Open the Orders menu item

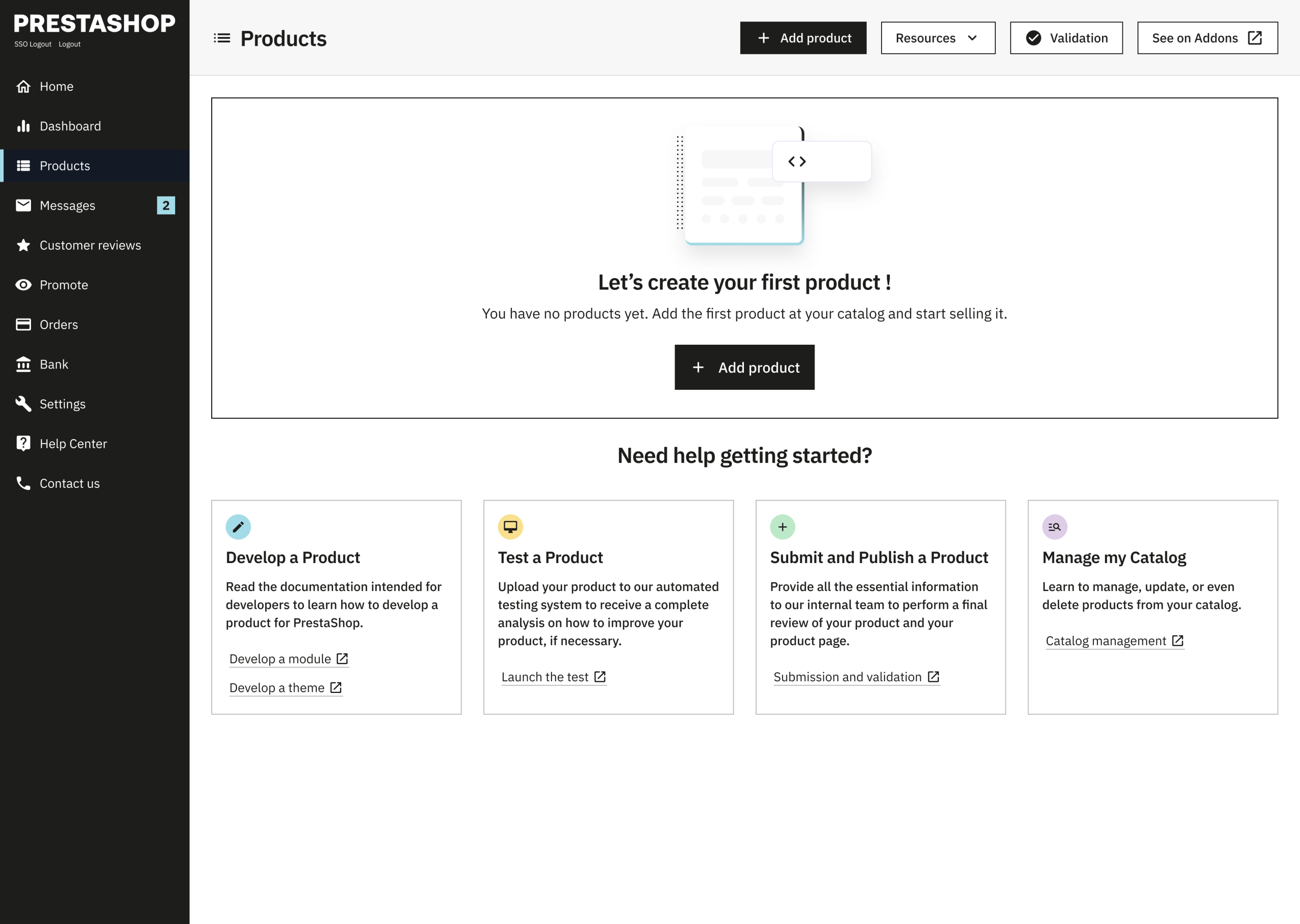click(58, 325)
